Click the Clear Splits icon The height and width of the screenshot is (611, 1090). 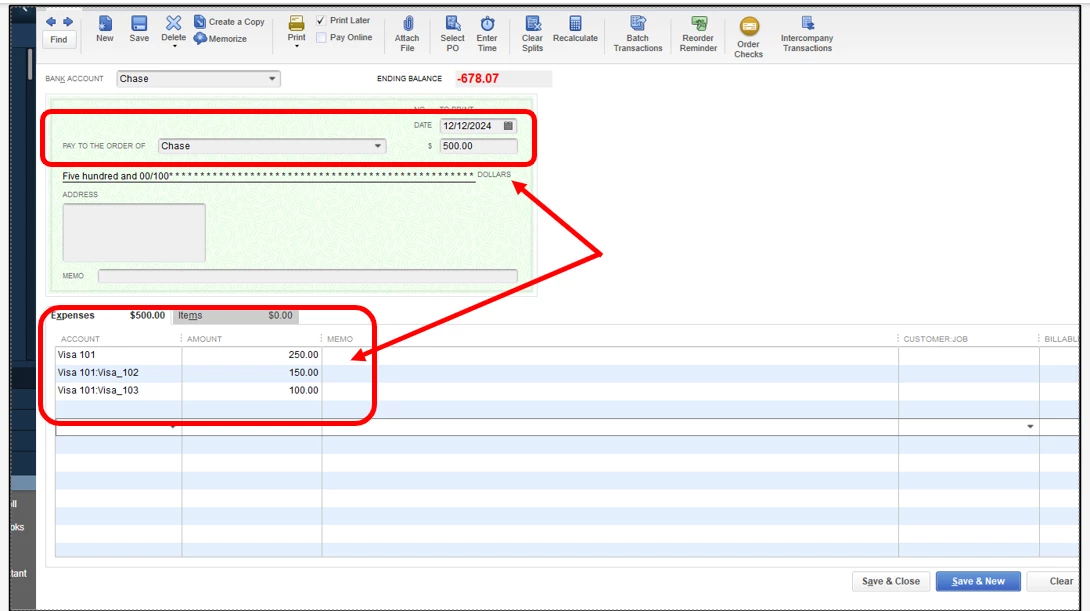532,24
